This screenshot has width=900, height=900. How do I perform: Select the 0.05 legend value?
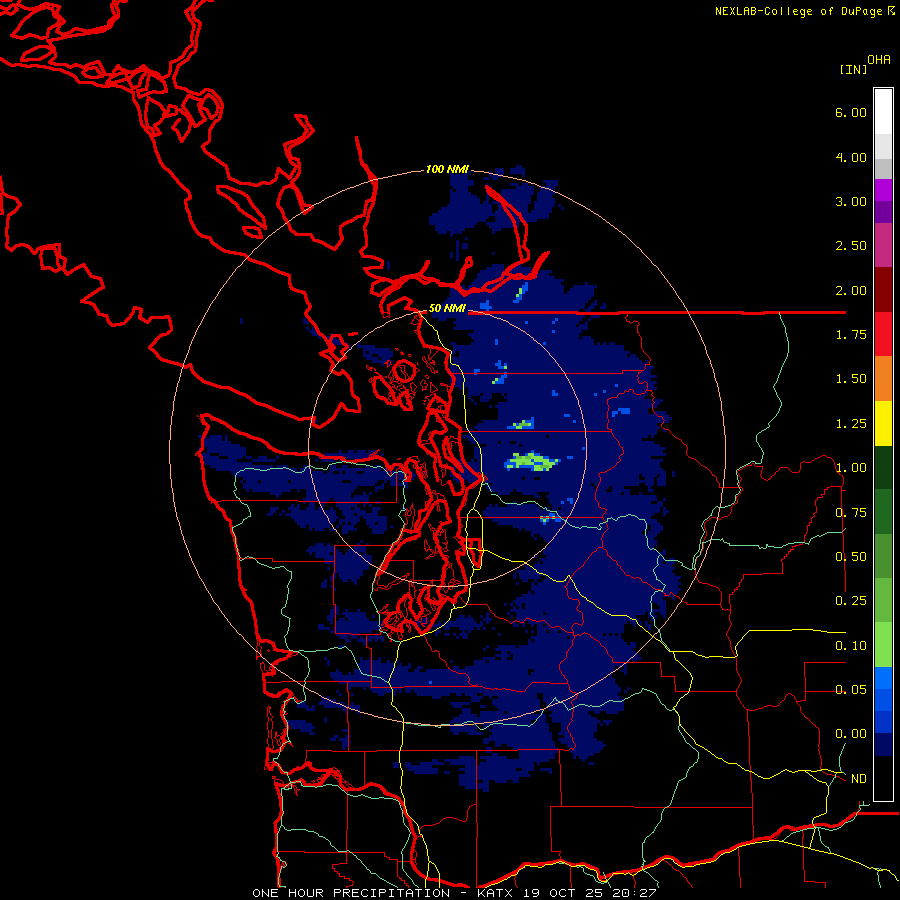coord(851,690)
